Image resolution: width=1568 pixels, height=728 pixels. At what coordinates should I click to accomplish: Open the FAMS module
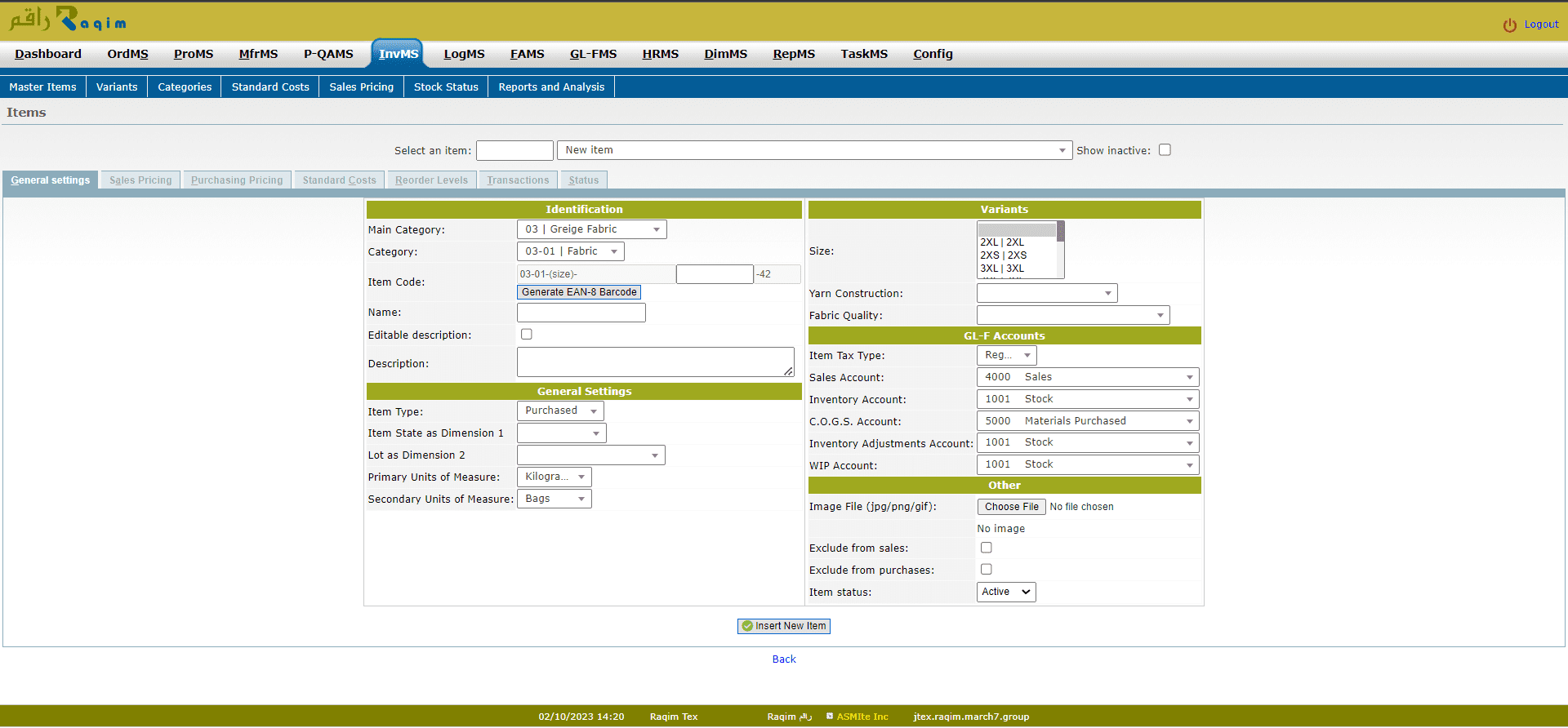(x=527, y=54)
